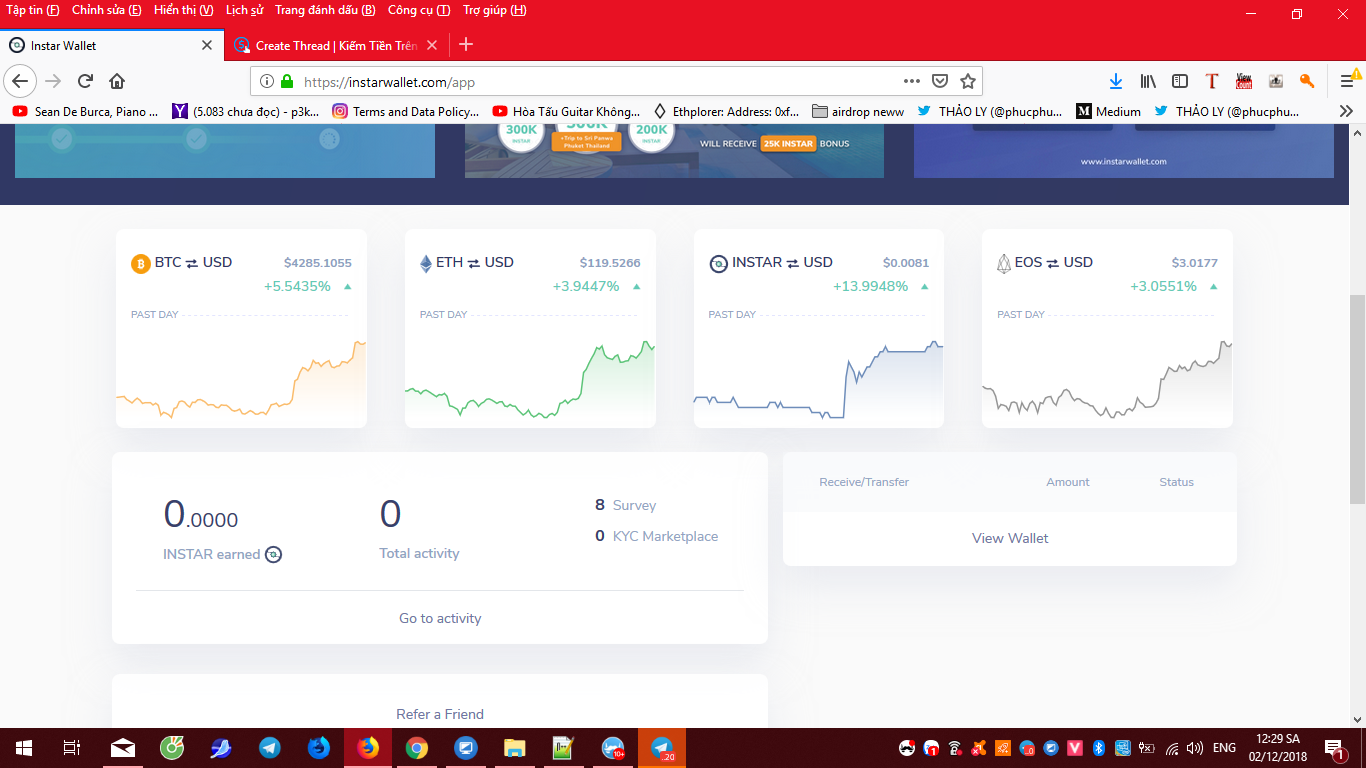Open File Explorer from the taskbar
The height and width of the screenshot is (768, 1366).
pos(515,748)
